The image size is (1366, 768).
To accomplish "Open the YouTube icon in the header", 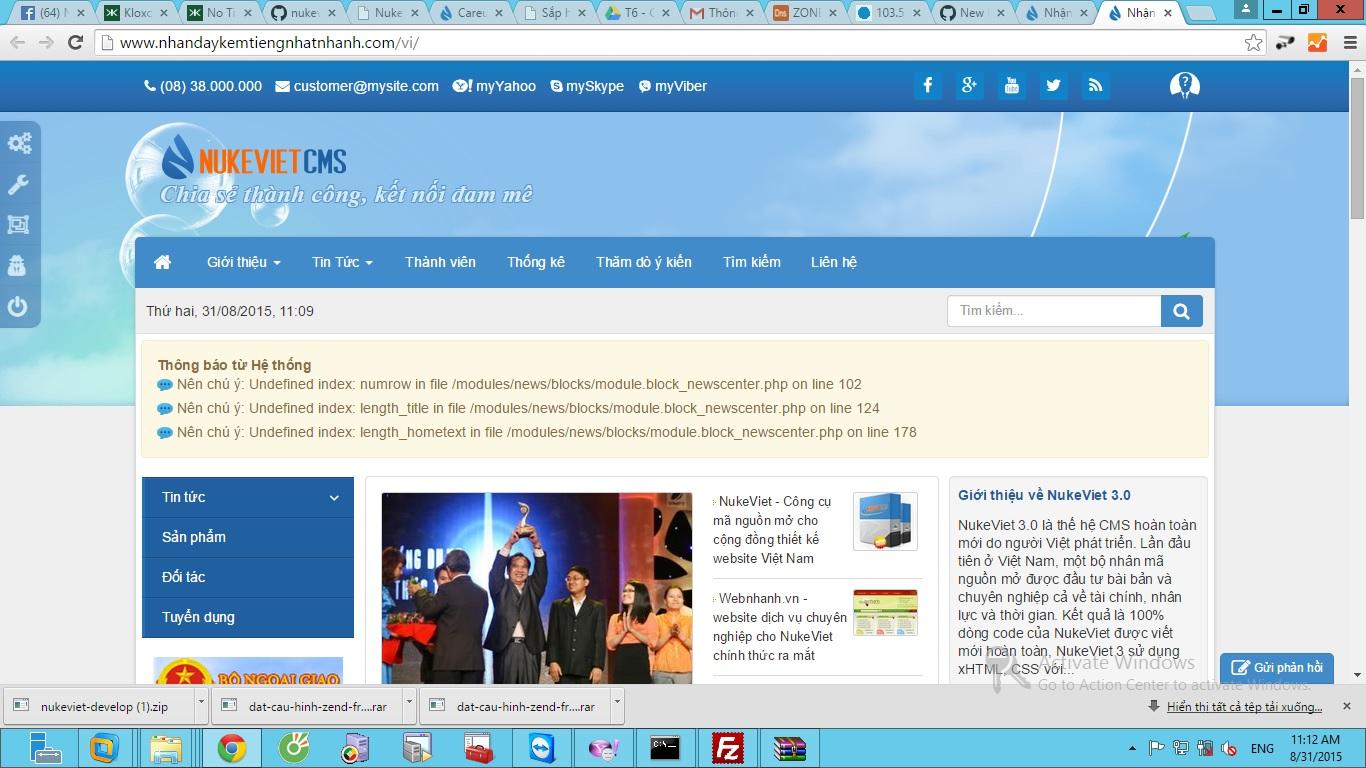I will tap(1011, 85).
